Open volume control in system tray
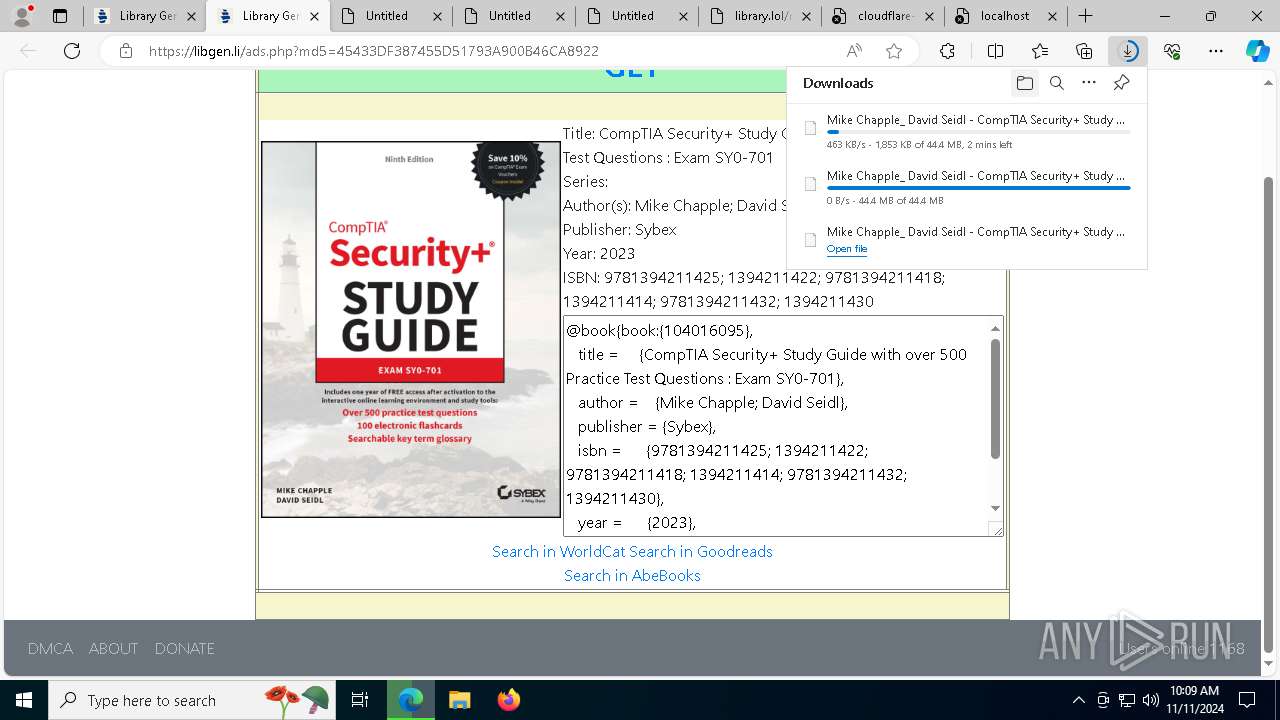This screenshot has width=1280, height=720. (1151, 700)
